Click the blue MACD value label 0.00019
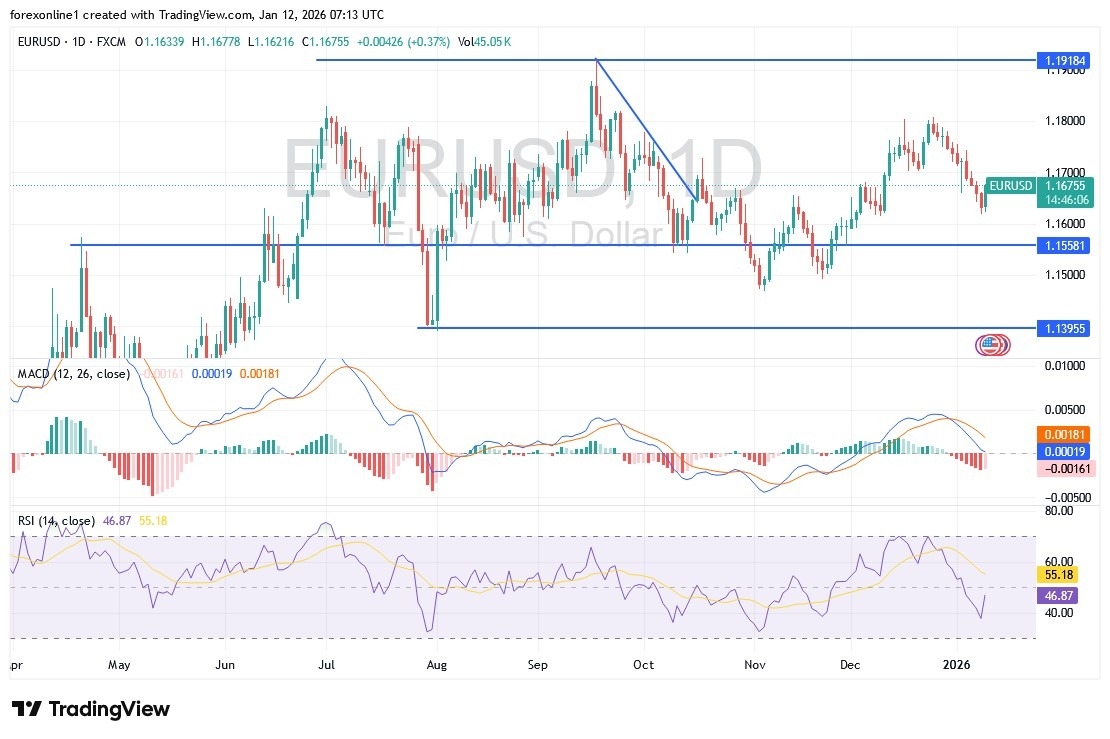Viewport: 1110px width, 739px height. 1065,452
